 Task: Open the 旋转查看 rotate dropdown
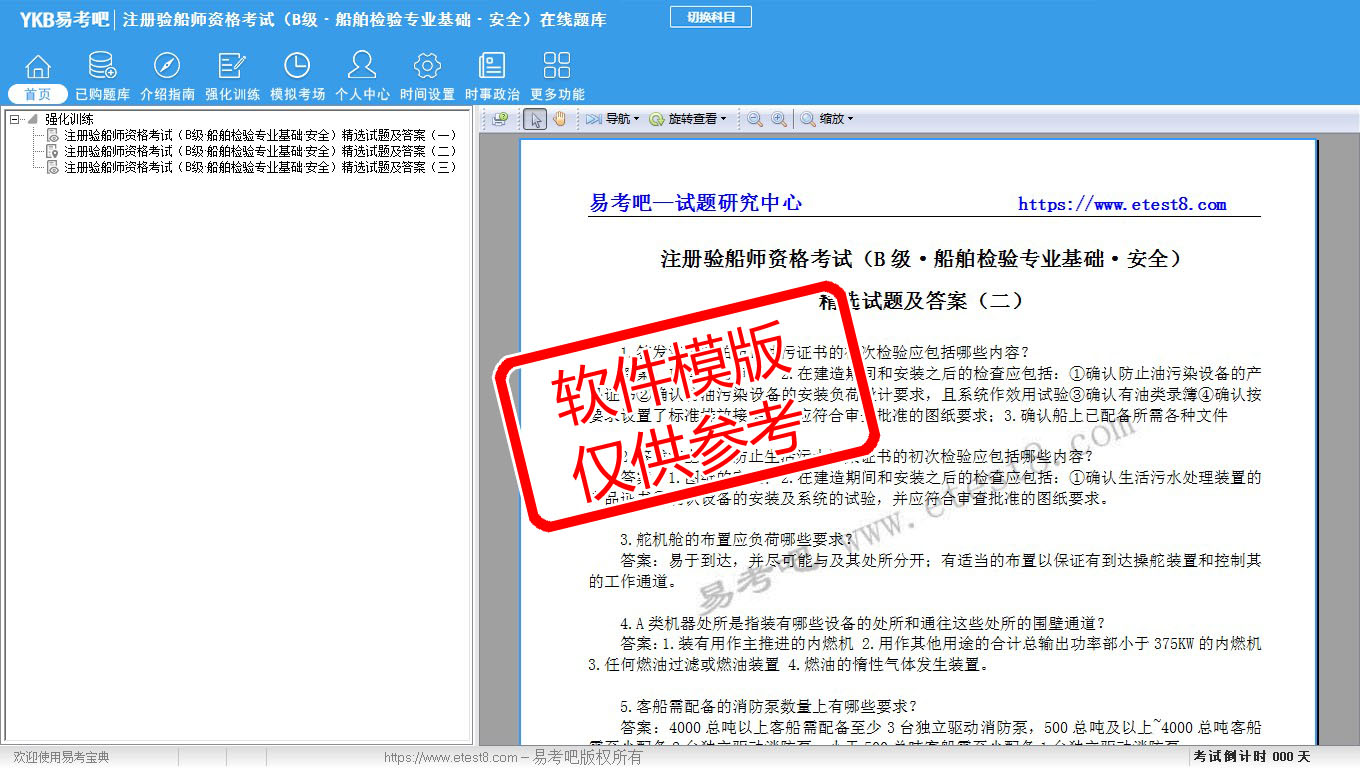coord(688,119)
